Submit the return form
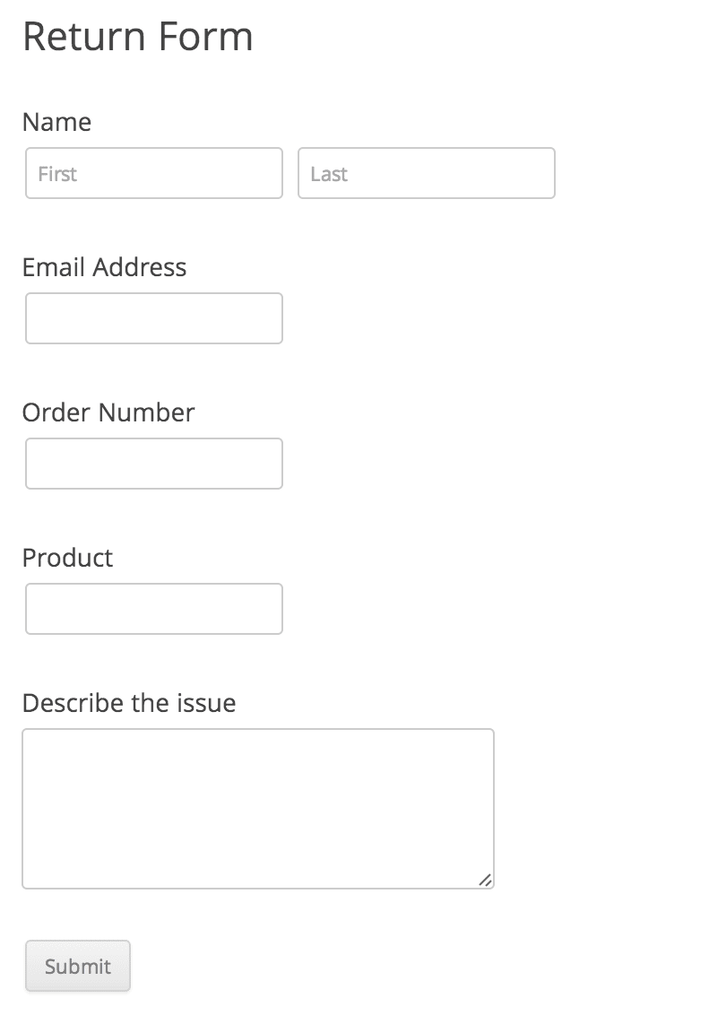The image size is (726, 1024). (78, 966)
